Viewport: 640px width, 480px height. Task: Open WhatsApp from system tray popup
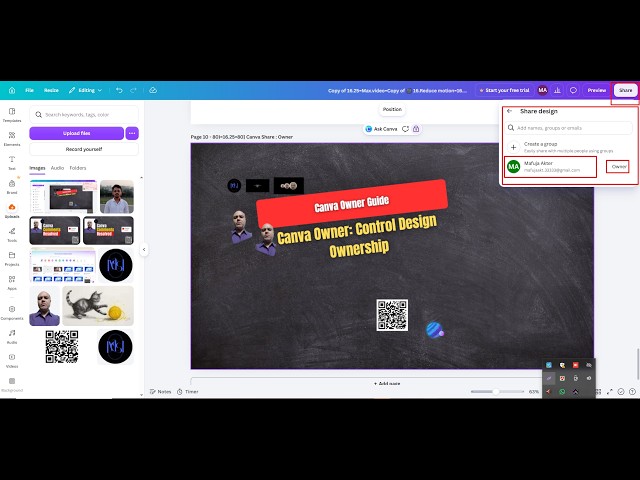click(562, 391)
